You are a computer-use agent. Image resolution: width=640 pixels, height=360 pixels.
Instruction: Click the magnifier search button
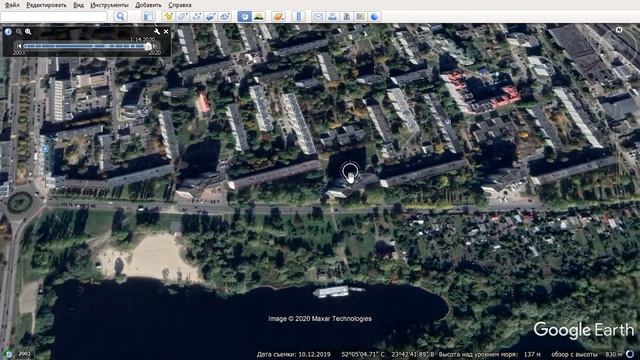(120, 16)
